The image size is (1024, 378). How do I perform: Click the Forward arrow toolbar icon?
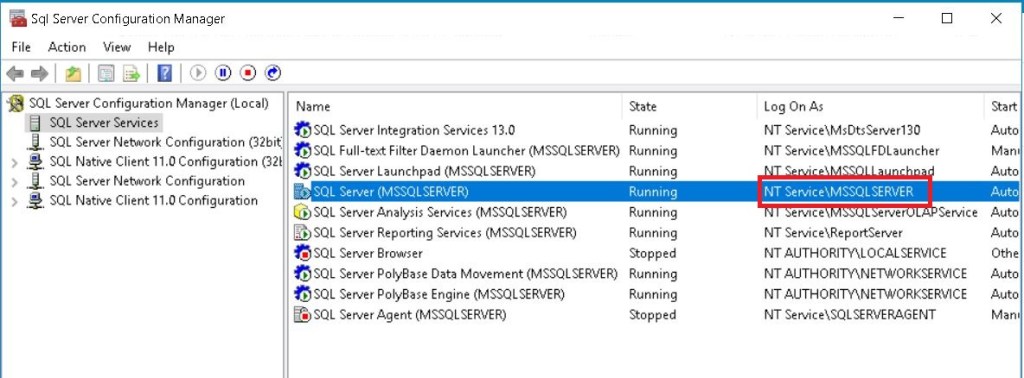(39, 73)
